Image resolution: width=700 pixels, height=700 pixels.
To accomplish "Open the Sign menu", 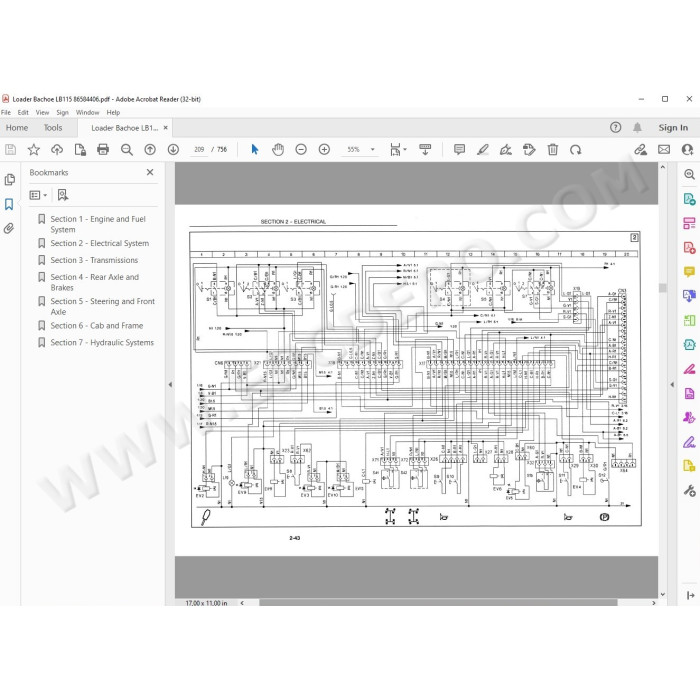I will click(62, 112).
